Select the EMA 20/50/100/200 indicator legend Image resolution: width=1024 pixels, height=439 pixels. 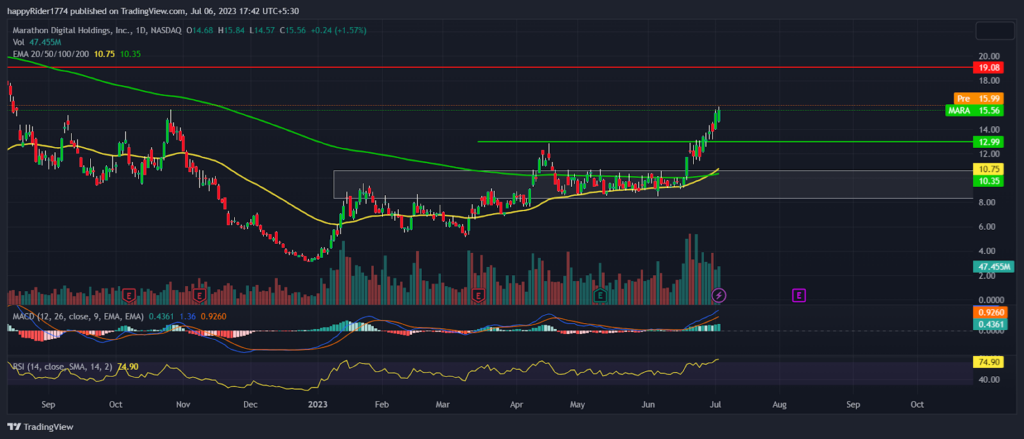(77, 54)
